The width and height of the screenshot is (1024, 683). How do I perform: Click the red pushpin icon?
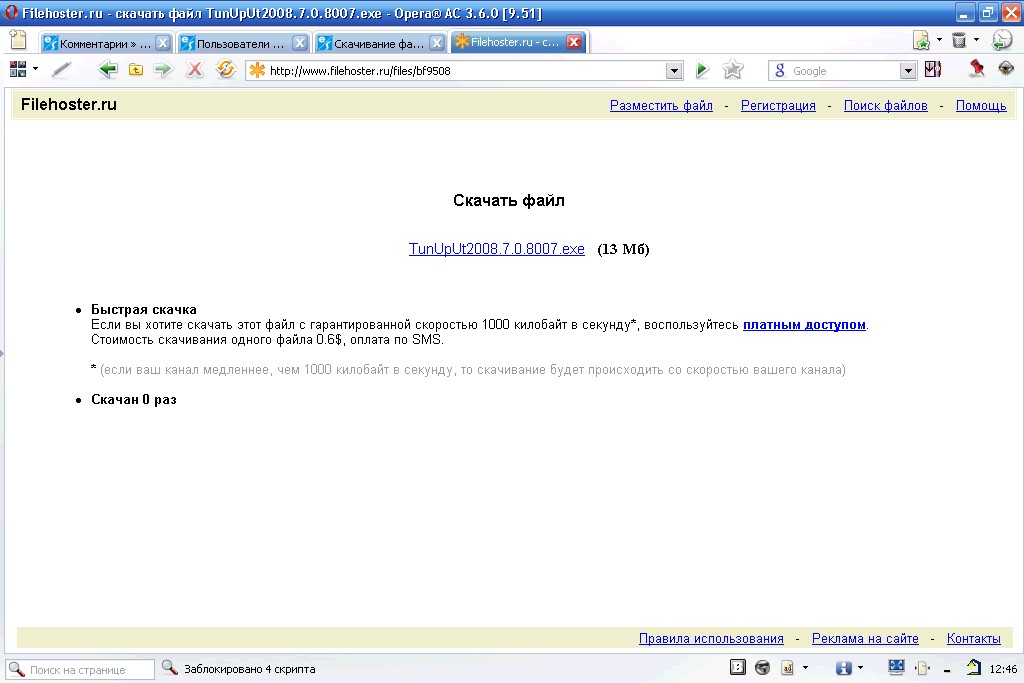pyautogui.click(x=976, y=68)
